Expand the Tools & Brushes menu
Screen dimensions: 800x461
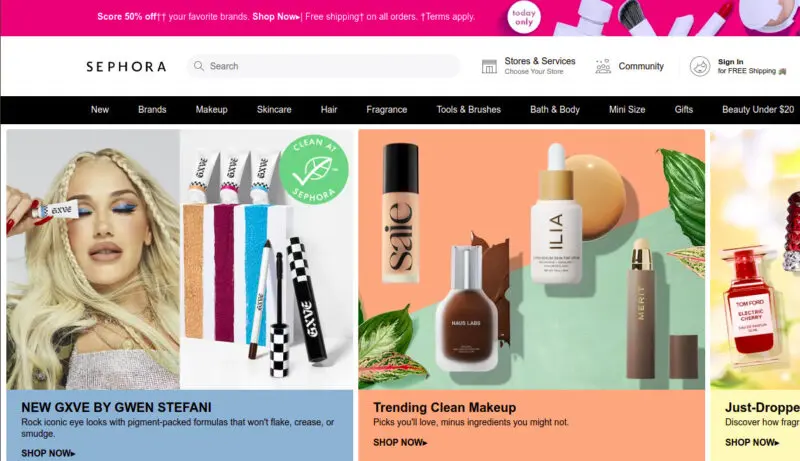tap(468, 110)
